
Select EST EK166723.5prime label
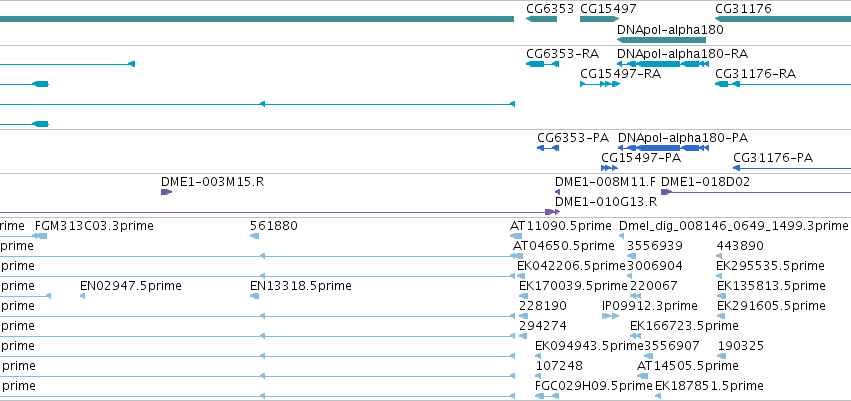point(684,326)
